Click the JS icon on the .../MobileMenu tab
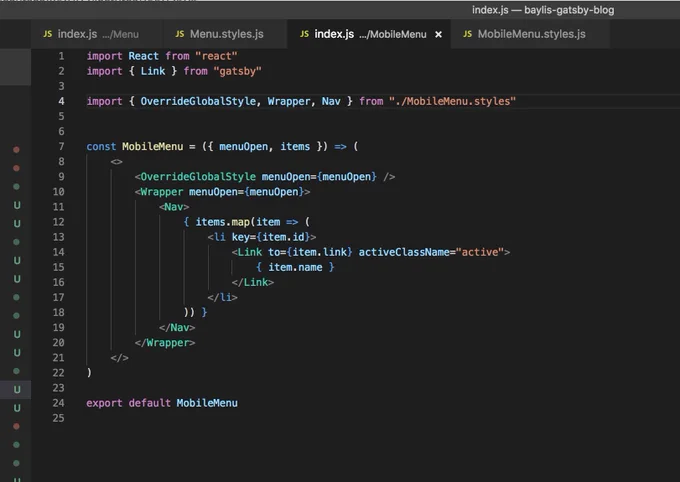The image size is (680, 482). click(304, 34)
